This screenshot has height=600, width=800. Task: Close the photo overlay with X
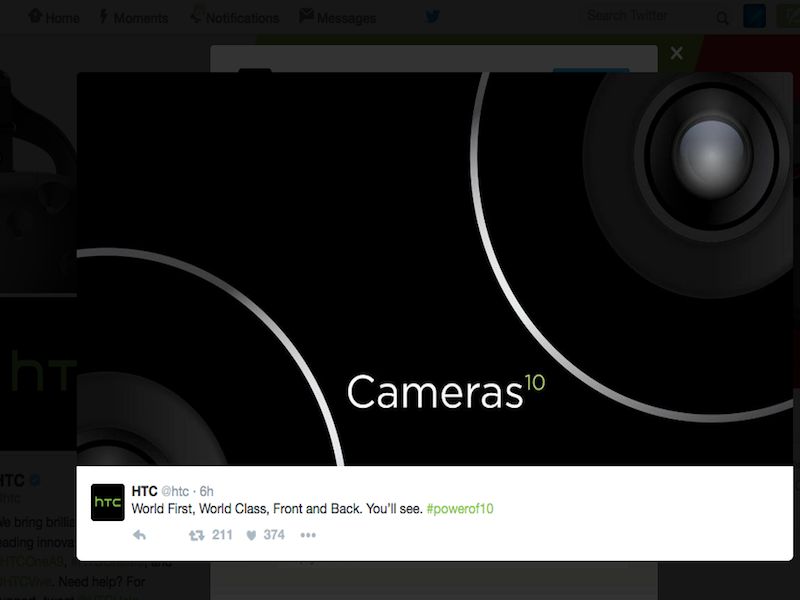(x=677, y=53)
